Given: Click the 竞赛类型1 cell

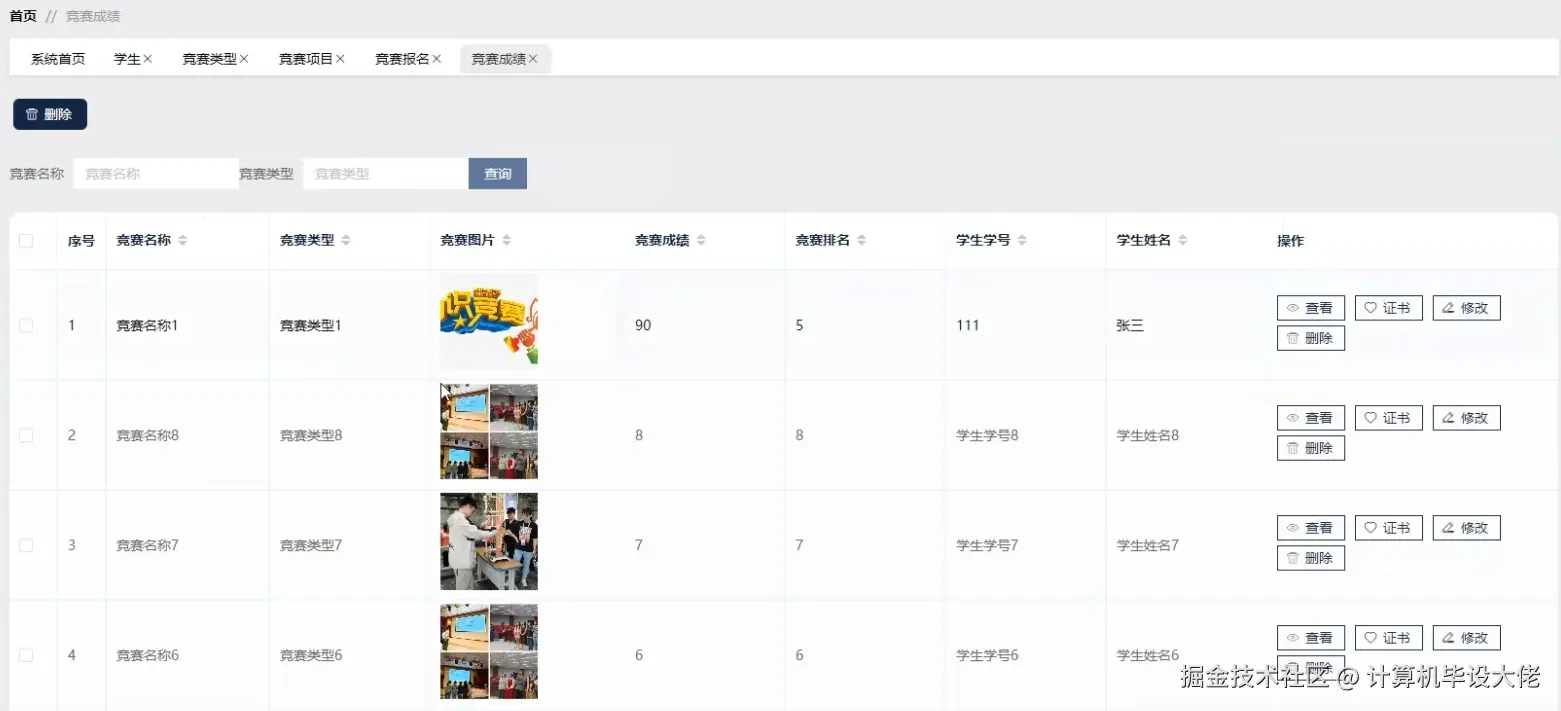Looking at the screenshot, I should click(x=310, y=325).
